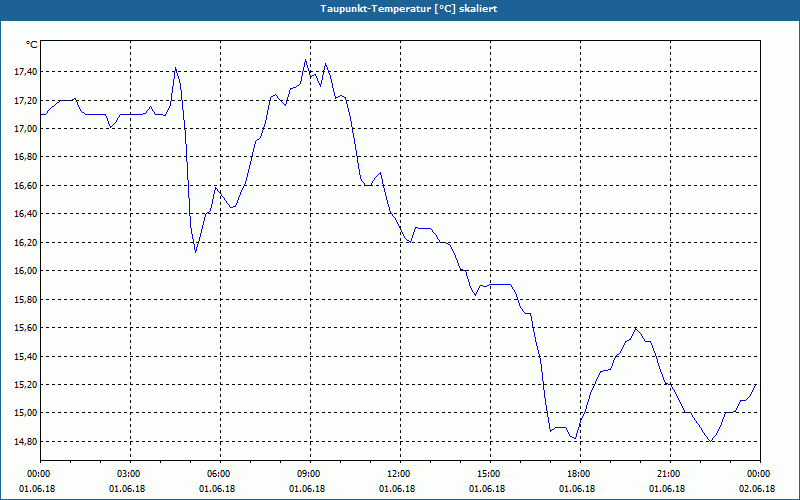Select the 15,60 y-axis value

24,328
